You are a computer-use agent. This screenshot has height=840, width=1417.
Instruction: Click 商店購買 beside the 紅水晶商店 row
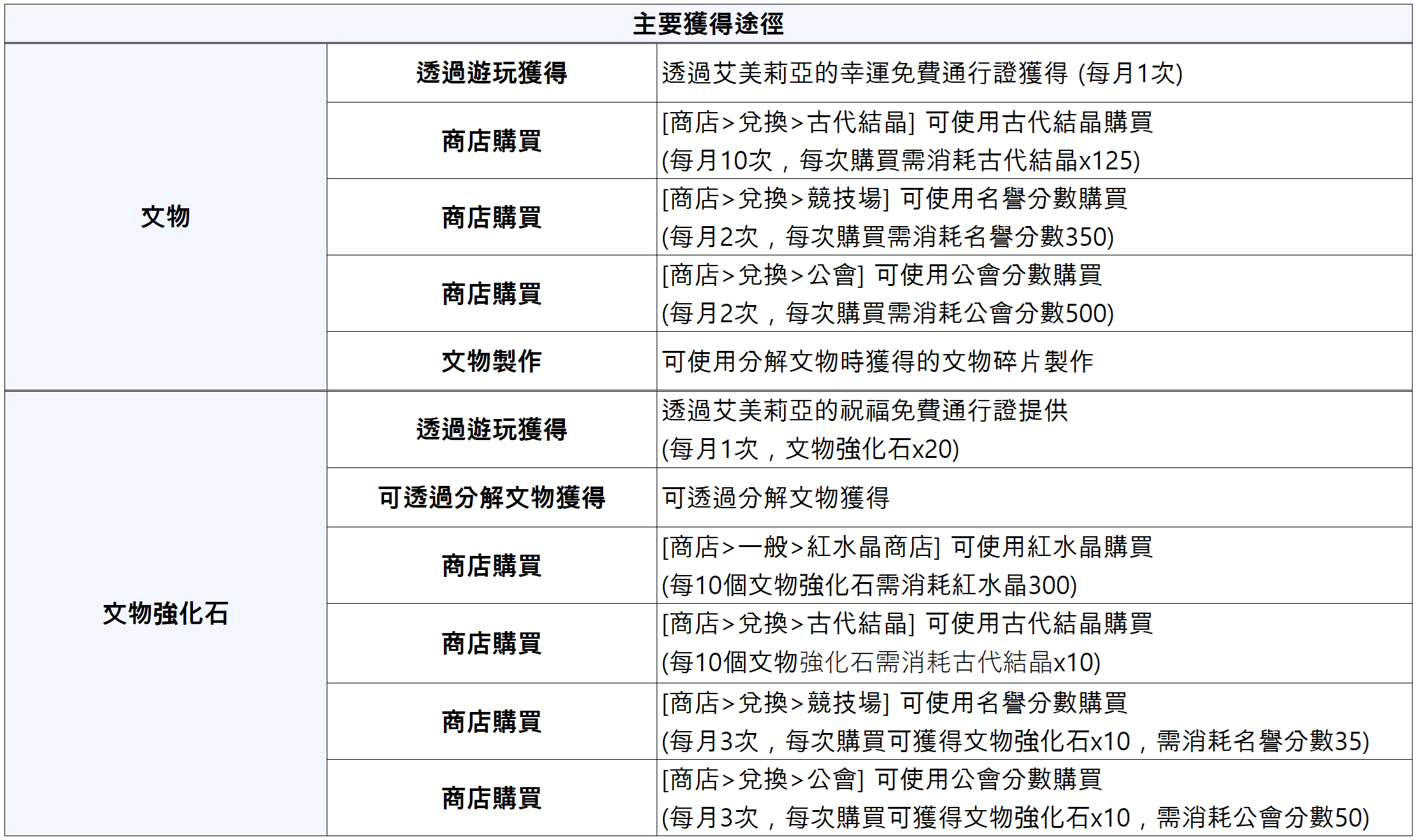(491, 566)
